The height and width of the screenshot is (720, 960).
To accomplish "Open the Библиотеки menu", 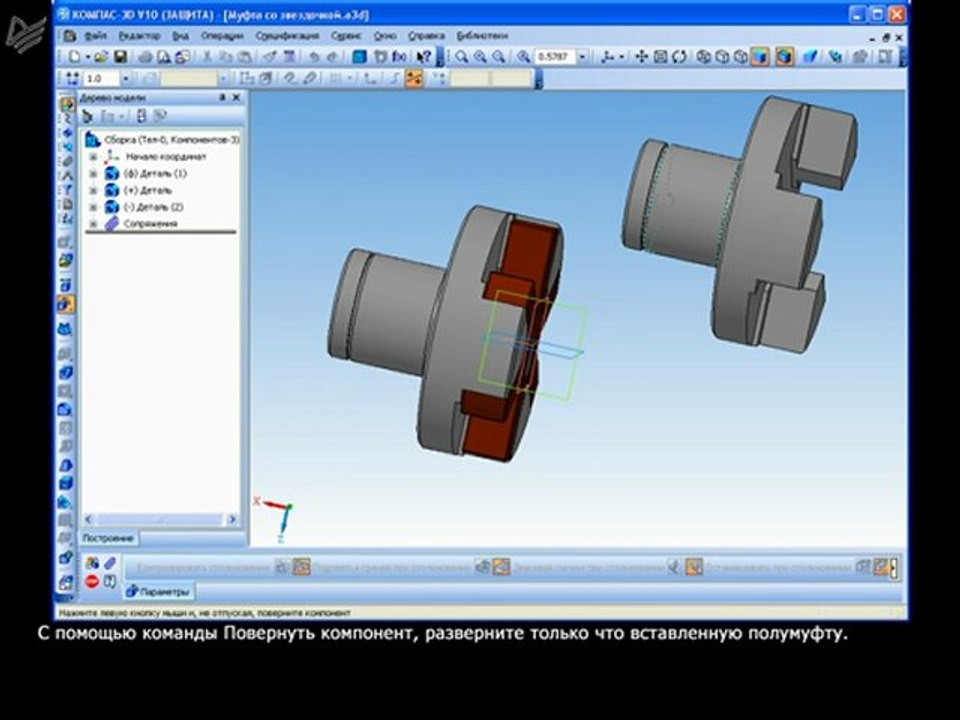I will click(482, 36).
